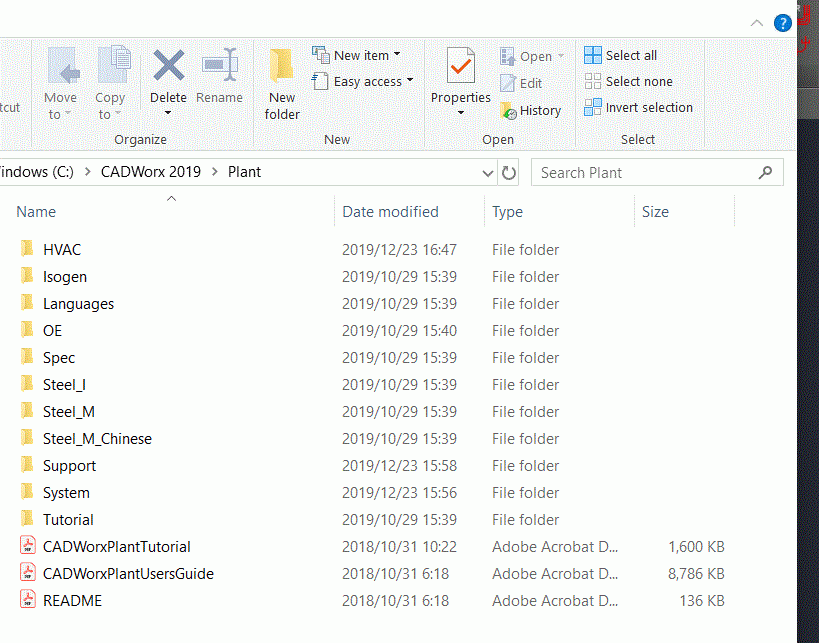The image size is (819, 643).
Task: Select the README file name
Action: pyautogui.click(x=72, y=601)
